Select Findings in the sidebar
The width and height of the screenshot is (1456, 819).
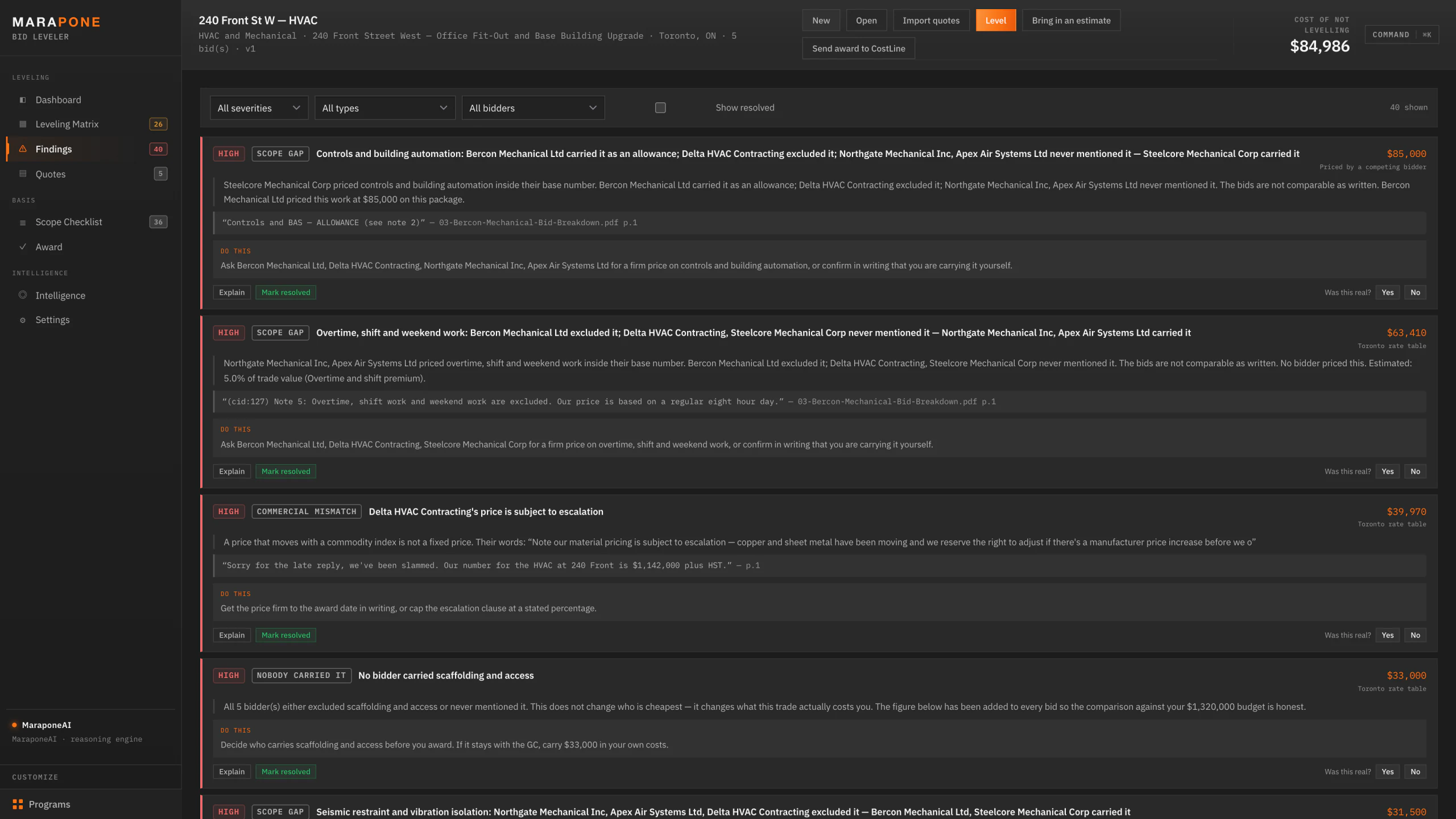(x=91, y=149)
